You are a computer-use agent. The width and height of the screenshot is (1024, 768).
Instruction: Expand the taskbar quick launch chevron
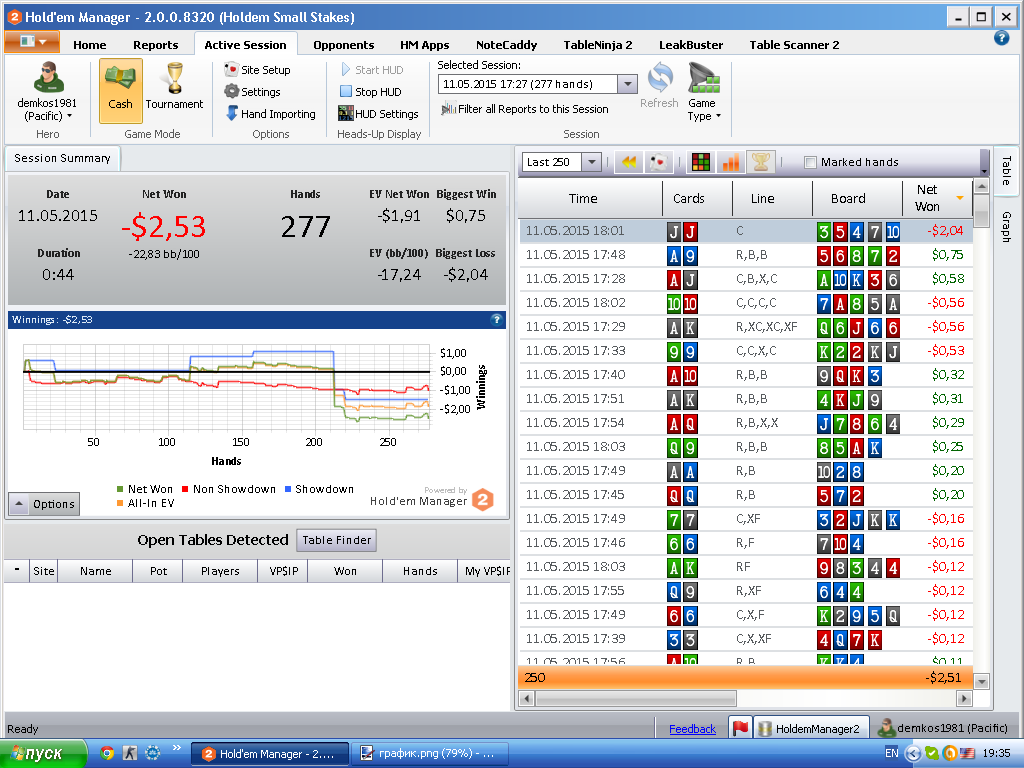[x=176, y=748]
